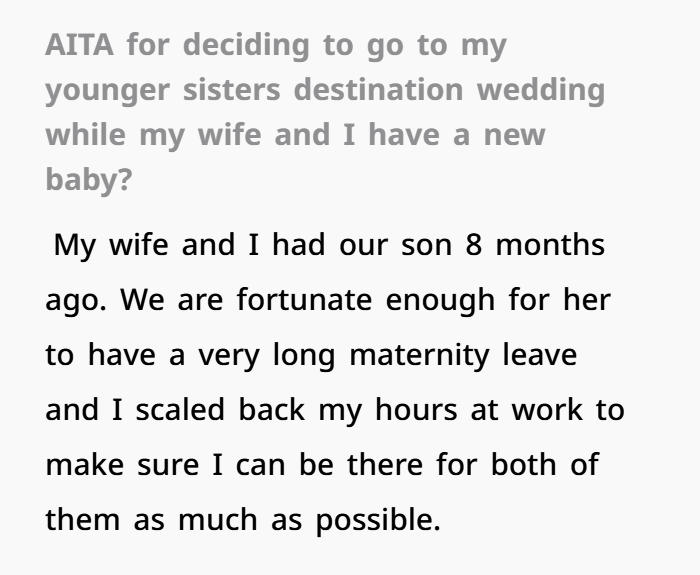Click the word "younger" in the title
Viewport: 700px width, 575px height.
pyautogui.click(x=108, y=91)
